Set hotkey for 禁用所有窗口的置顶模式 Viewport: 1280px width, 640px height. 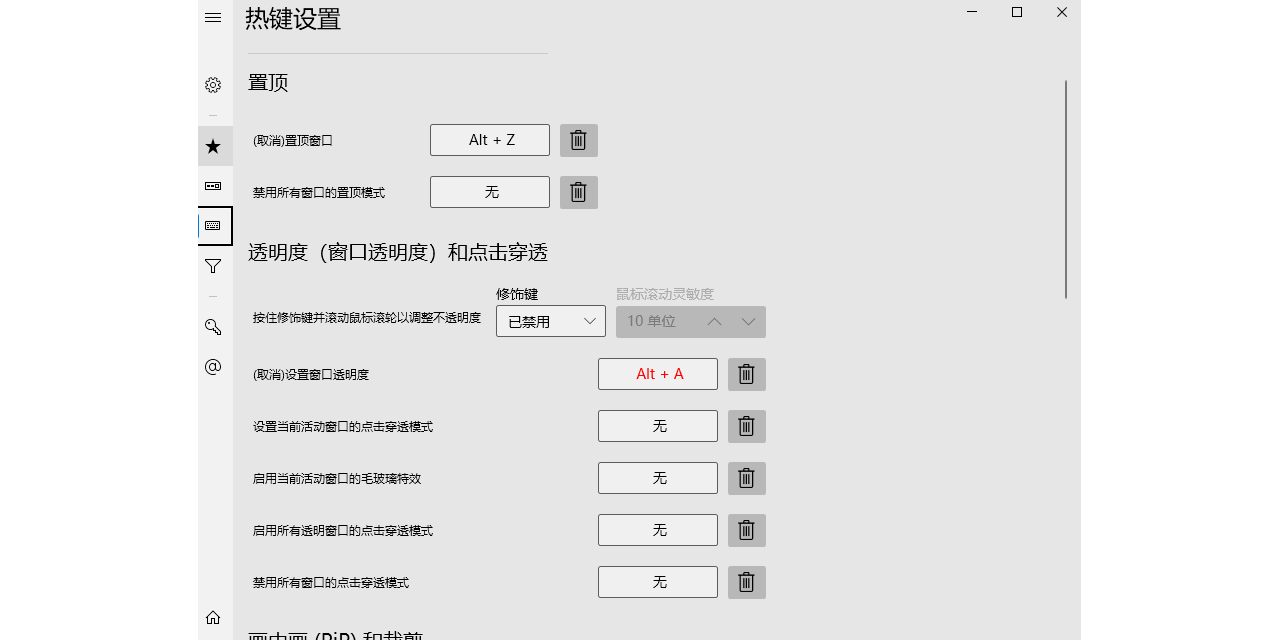490,192
